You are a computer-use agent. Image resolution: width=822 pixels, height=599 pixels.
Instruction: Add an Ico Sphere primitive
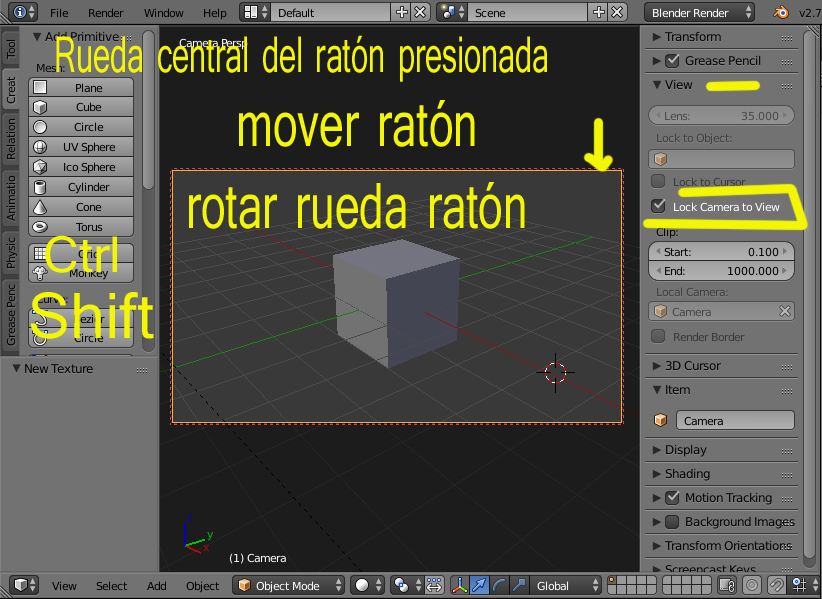click(x=81, y=167)
